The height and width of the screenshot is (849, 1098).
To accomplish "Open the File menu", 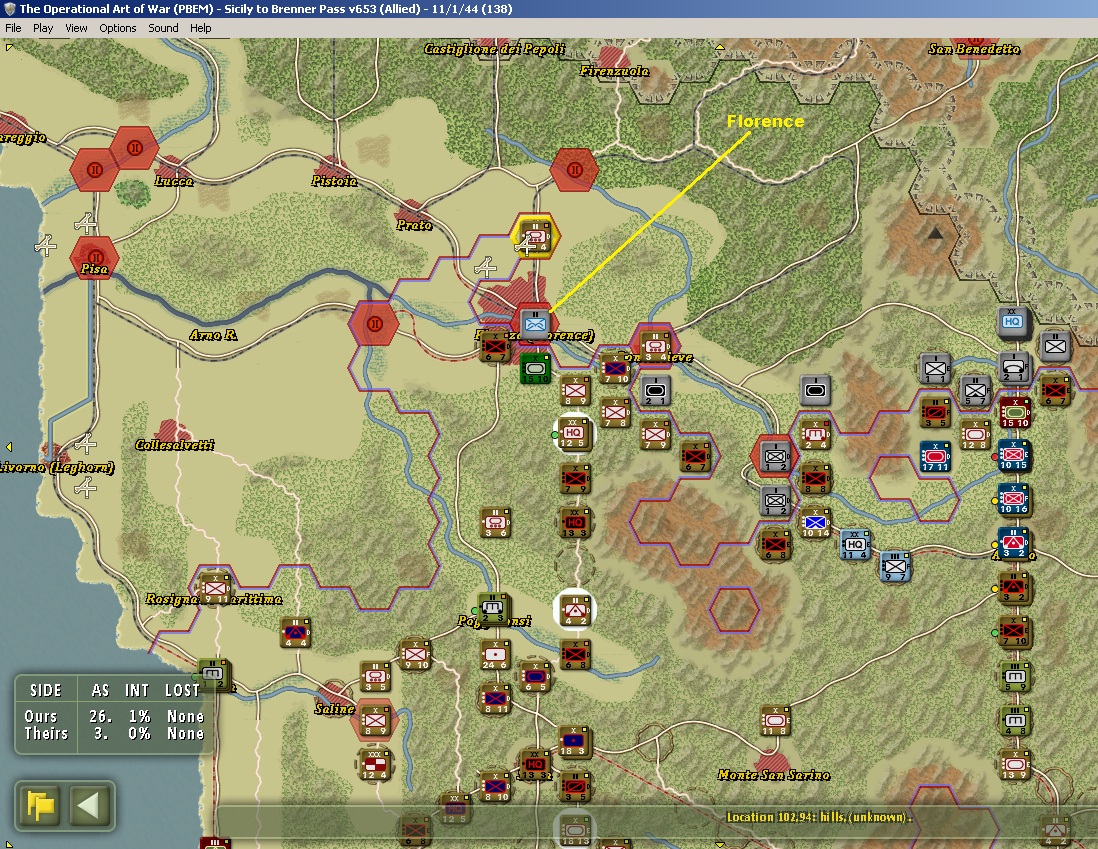I will click(13, 28).
